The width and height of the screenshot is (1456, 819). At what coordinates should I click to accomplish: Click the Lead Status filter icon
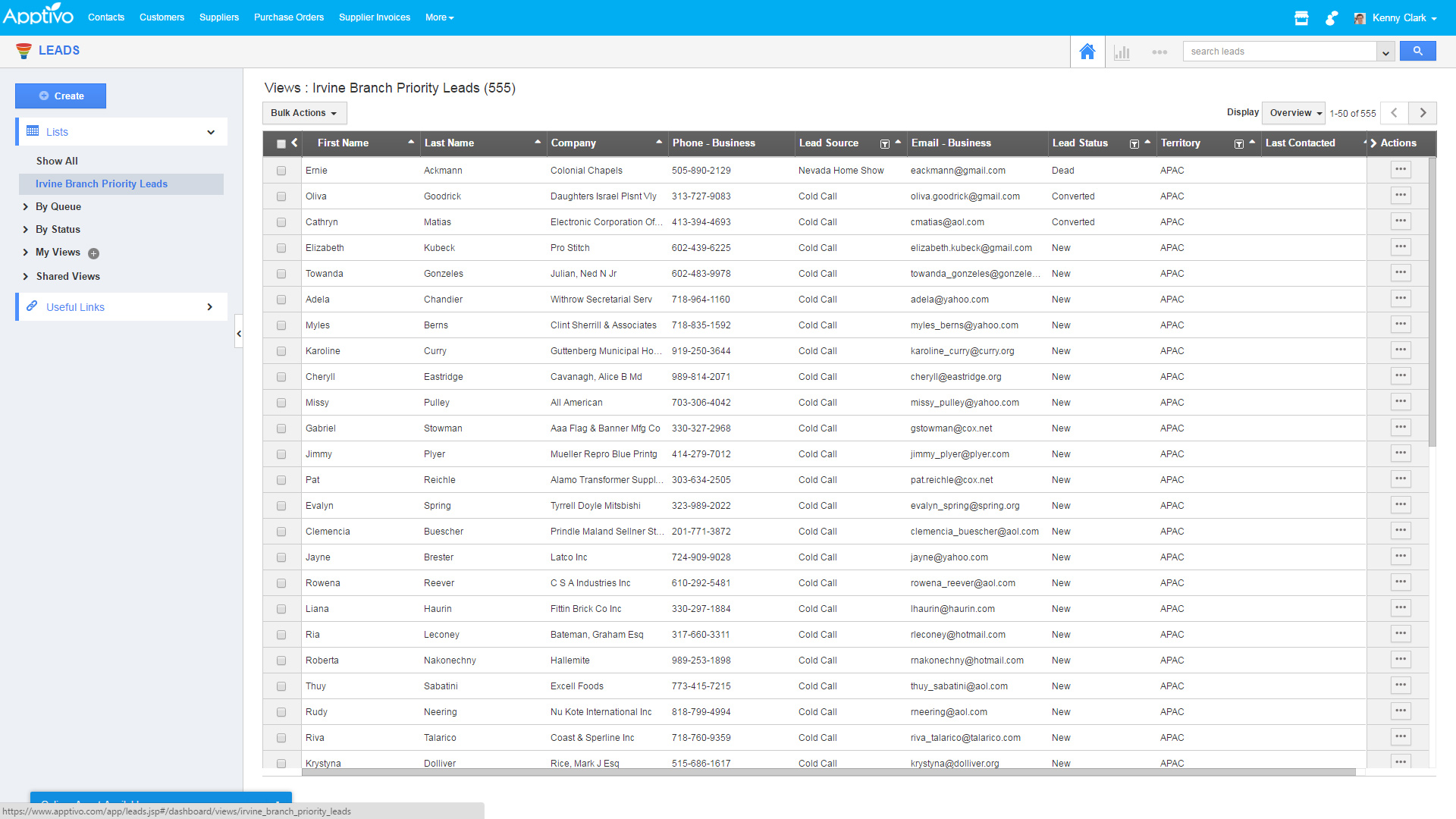(1134, 143)
